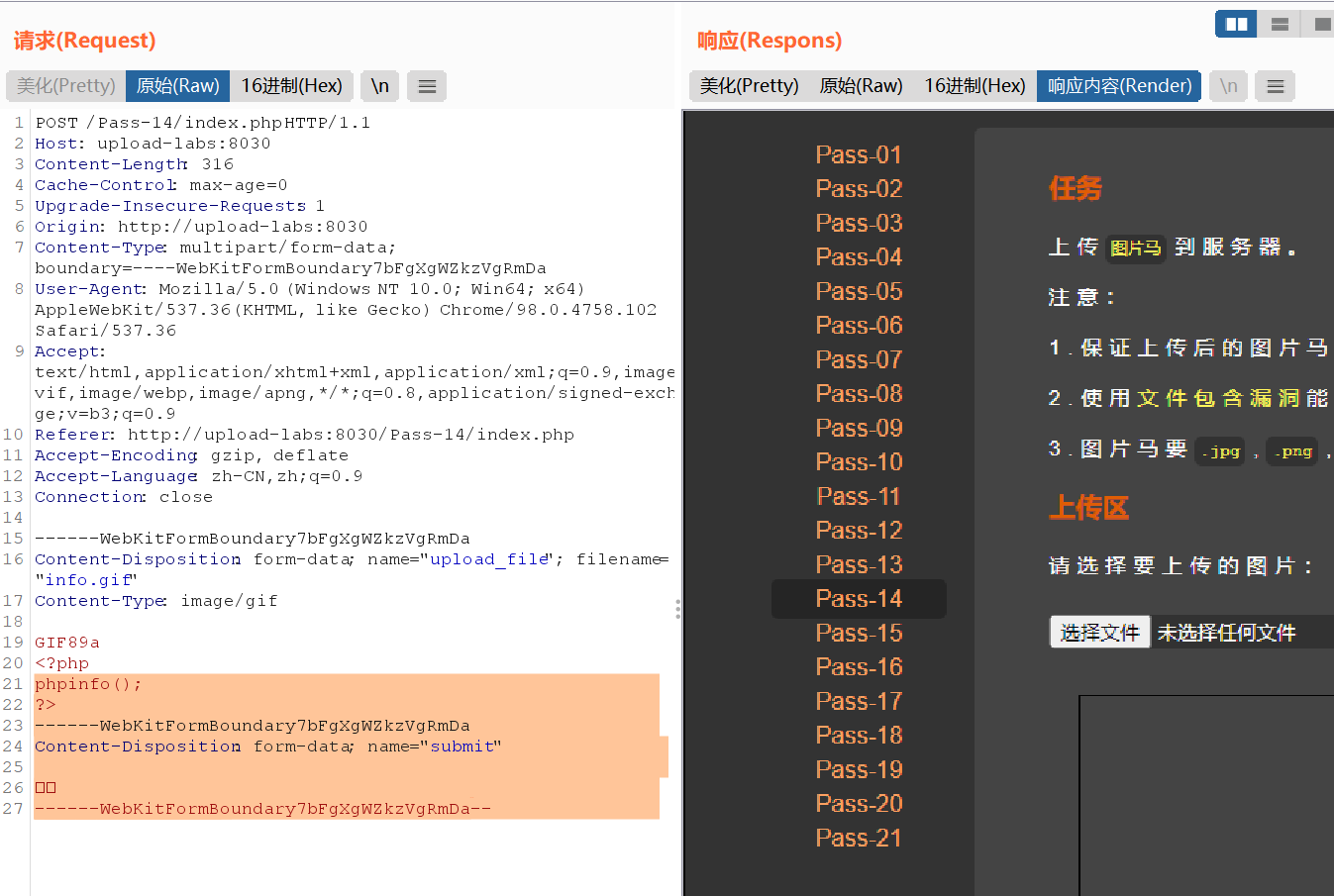The height and width of the screenshot is (896, 1334).
Task: Open Pass-04 link
Action: coord(859,256)
